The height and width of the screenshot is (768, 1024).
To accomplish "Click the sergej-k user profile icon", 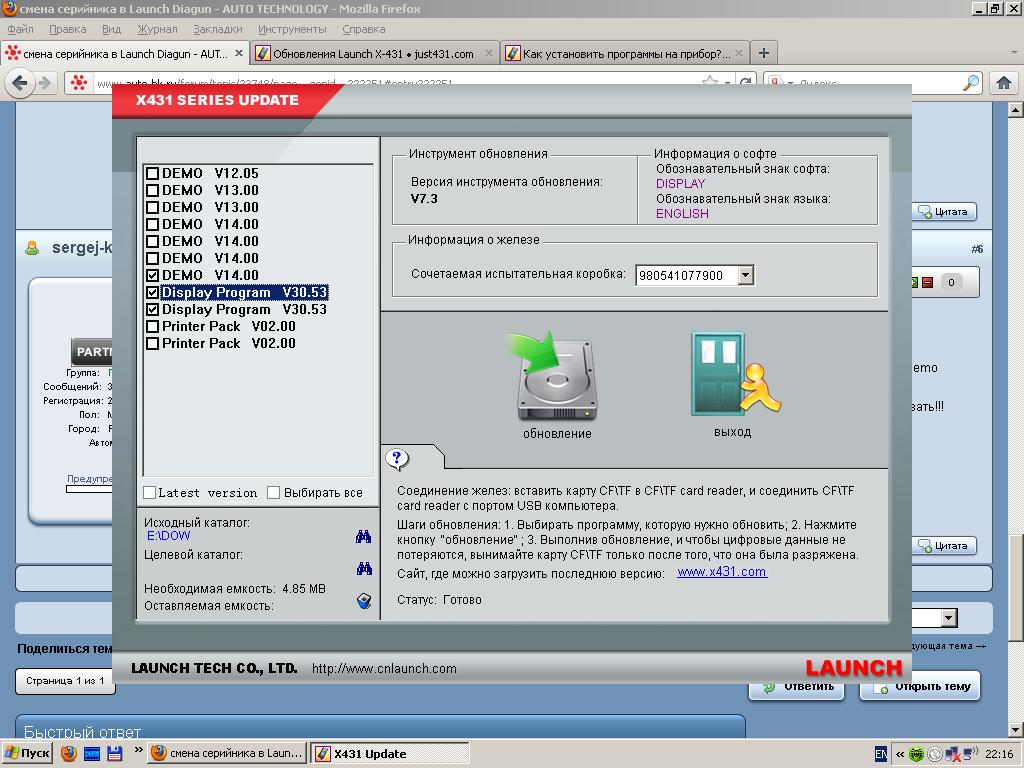I will click(31, 248).
